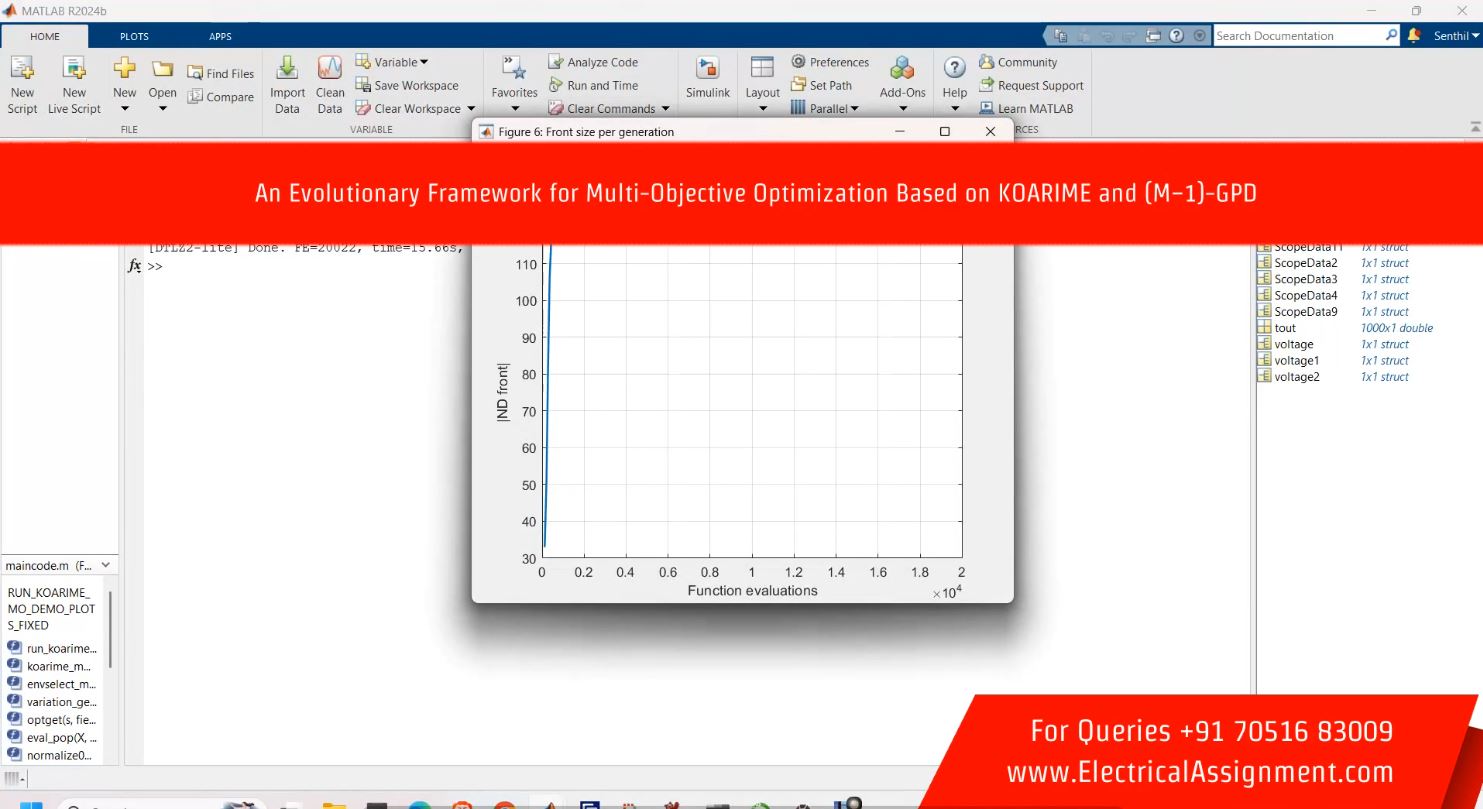Expand the maincode.m details panel dropdown
The height and width of the screenshot is (809, 1483).
click(x=106, y=565)
